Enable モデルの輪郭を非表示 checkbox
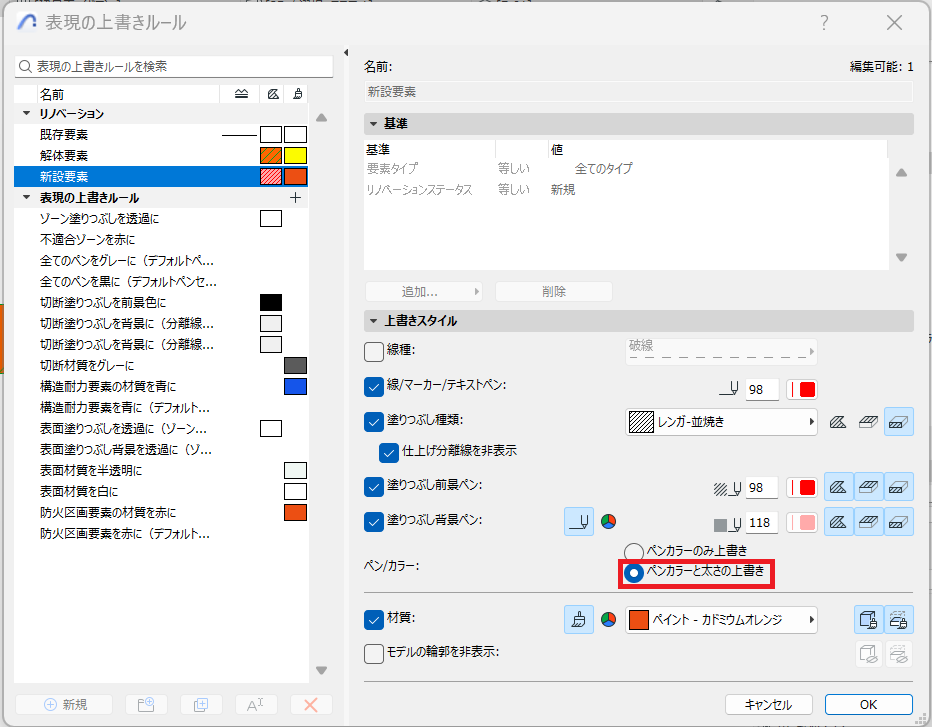 [373, 654]
